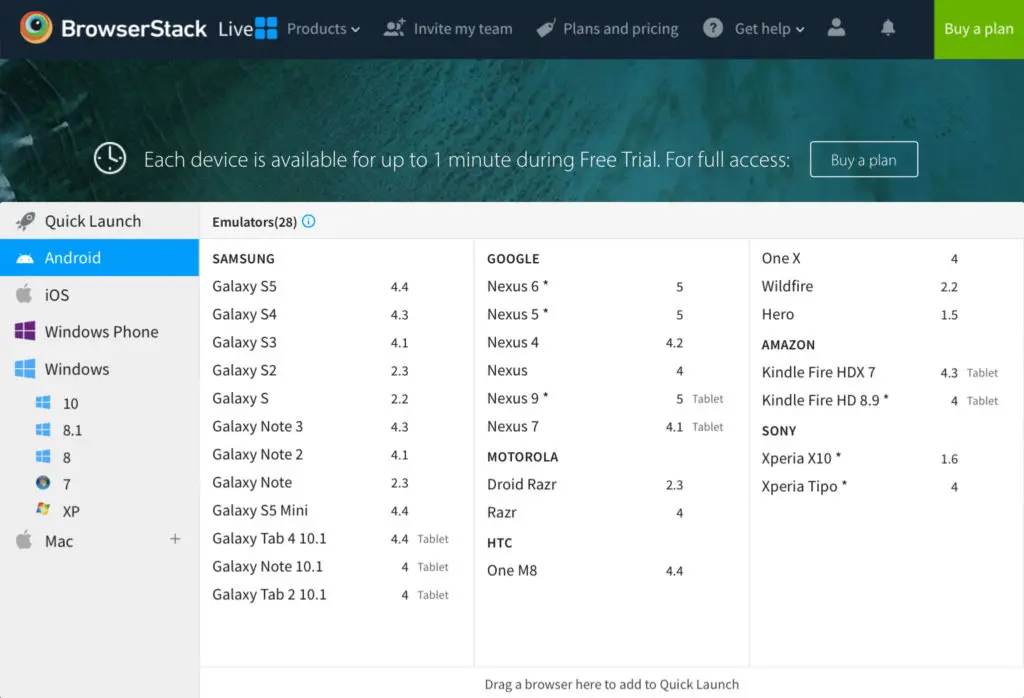Screen dimensions: 1024x698
Task: Launch the Galaxy S3 emulator
Action: pyautogui.click(x=310, y=343)
